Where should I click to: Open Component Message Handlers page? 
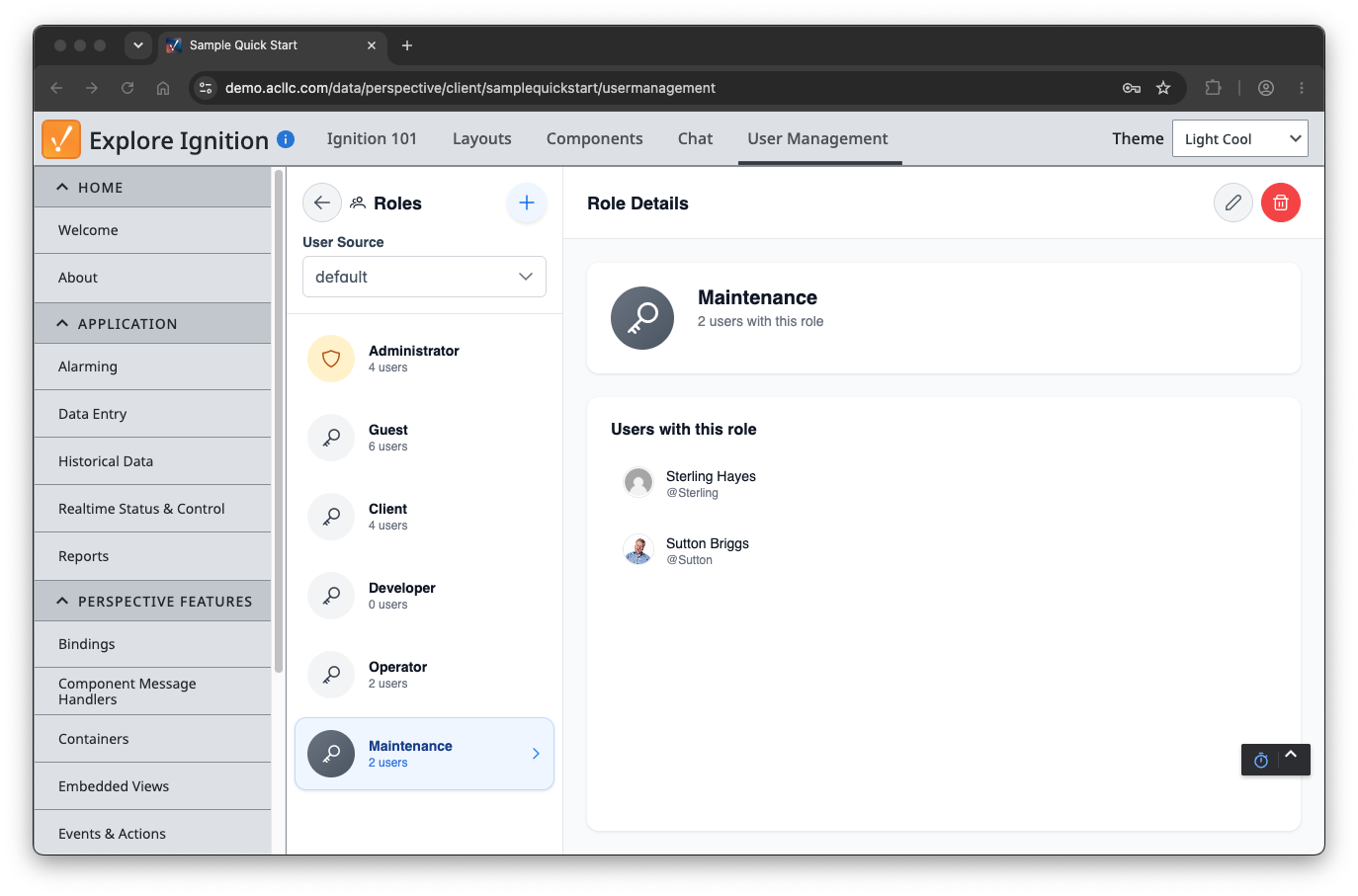click(152, 692)
